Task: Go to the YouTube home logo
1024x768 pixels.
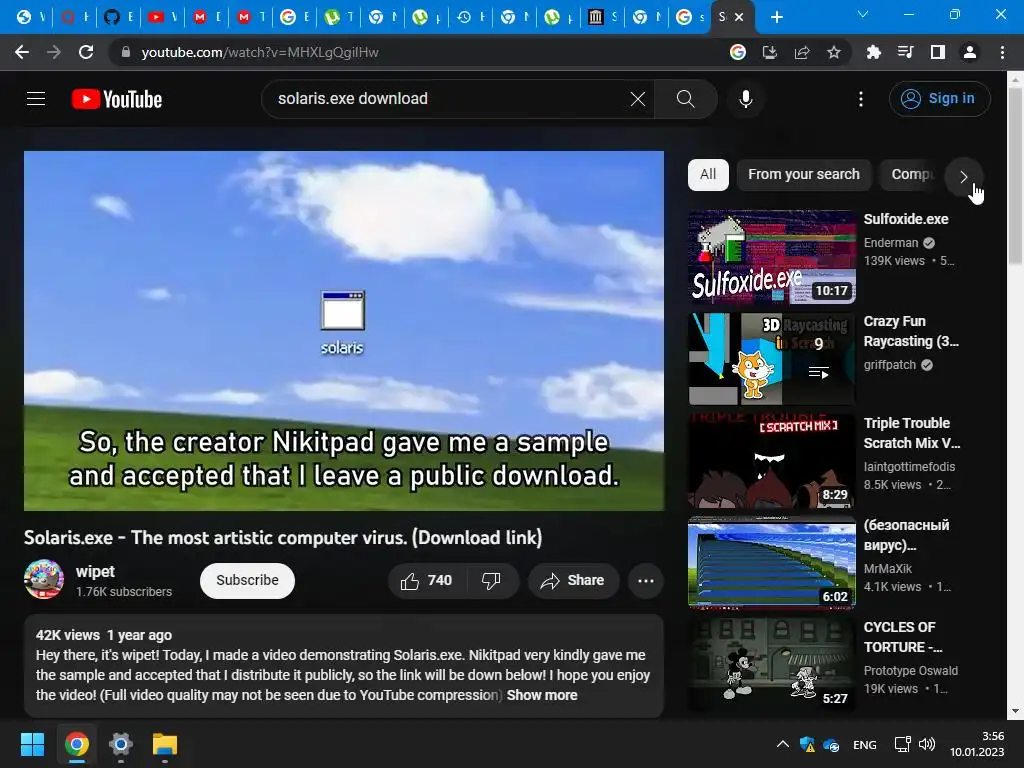Action: (x=117, y=99)
